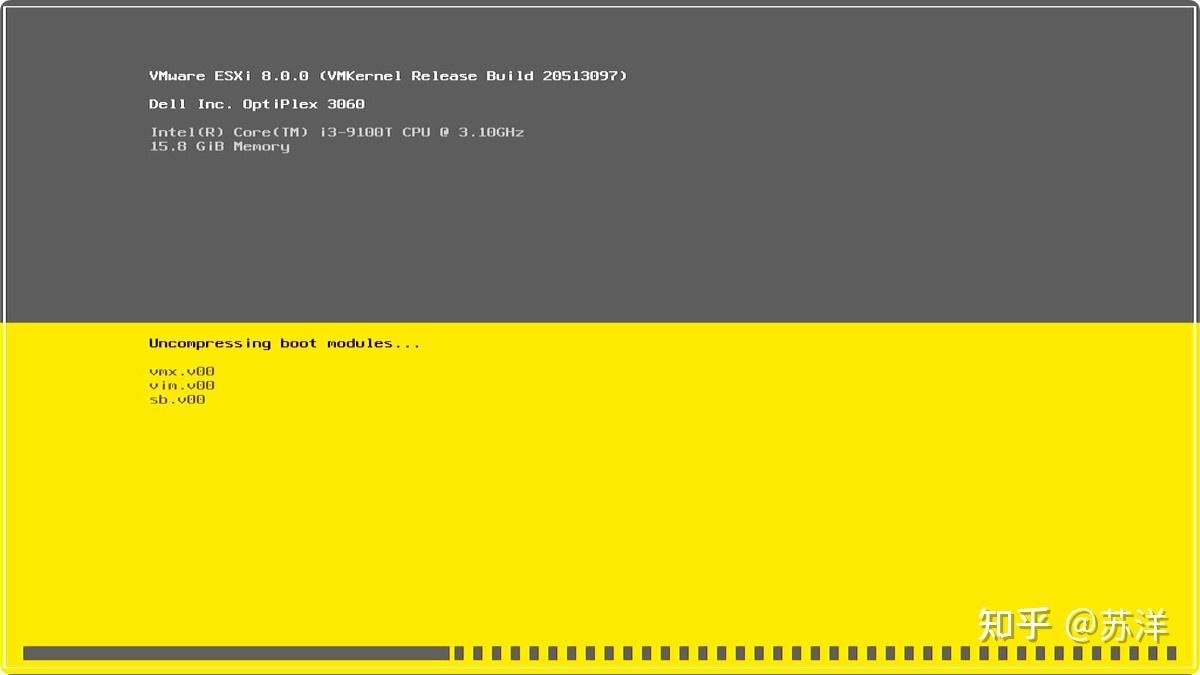
Task: Select the 15.8 GiB Memory line
Action: click(220, 146)
